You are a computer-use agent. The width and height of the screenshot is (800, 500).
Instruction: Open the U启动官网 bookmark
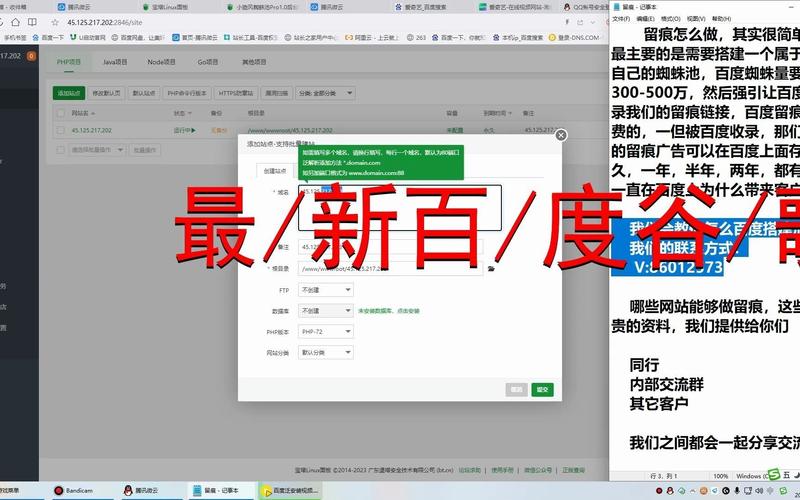point(88,37)
